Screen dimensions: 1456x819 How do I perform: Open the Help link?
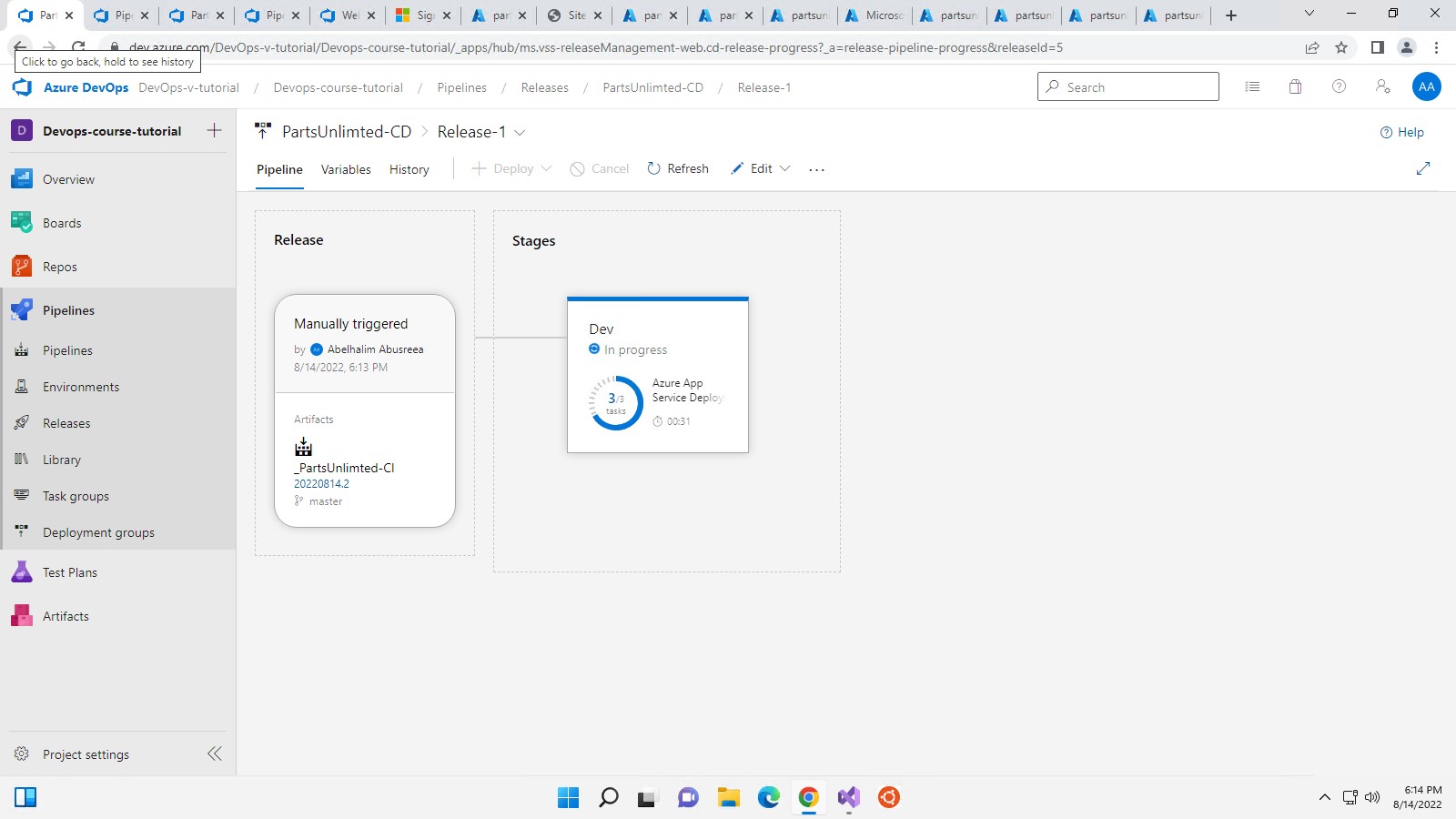coord(1402,132)
